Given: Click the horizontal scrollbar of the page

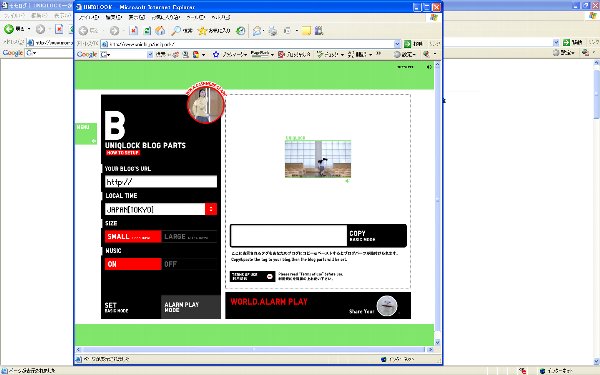Looking at the screenshot, I should [254, 349].
